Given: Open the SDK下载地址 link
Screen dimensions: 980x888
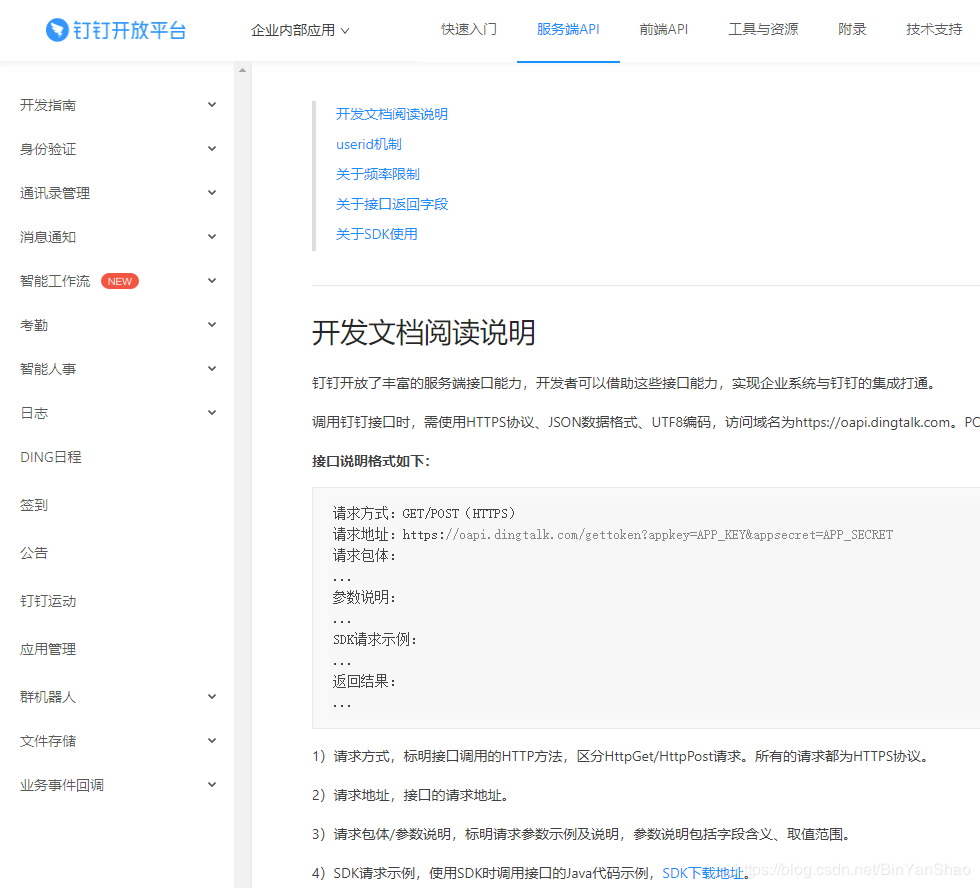Looking at the screenshot, I should pos(703,873).
